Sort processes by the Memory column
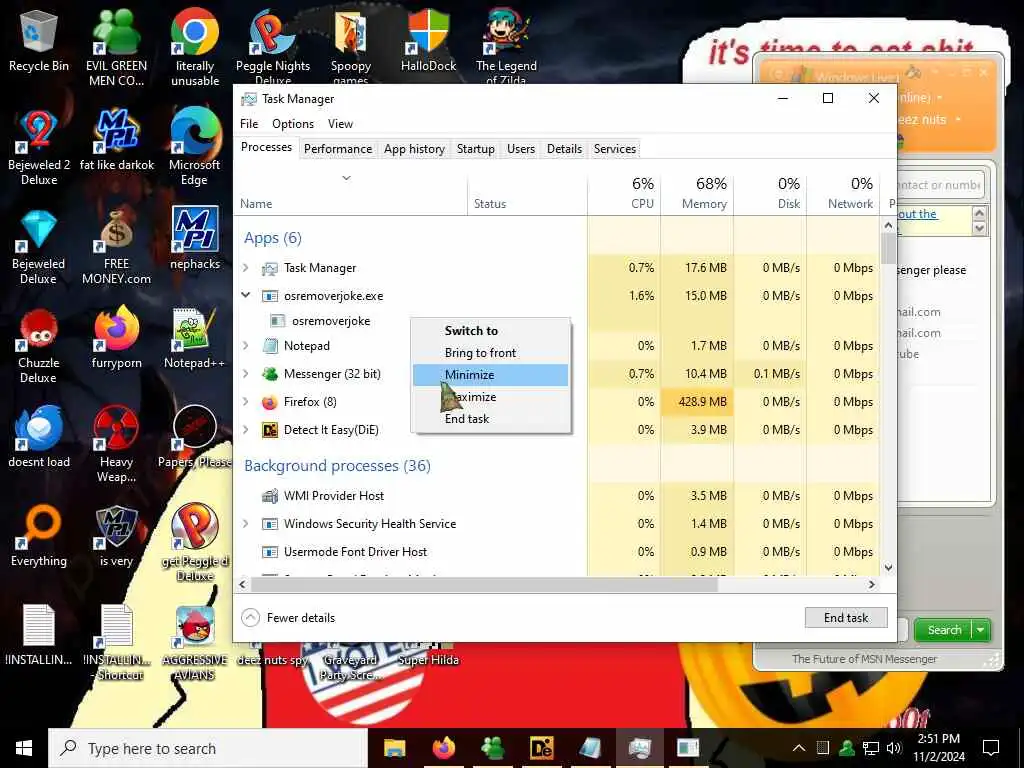Viewport: 1024px width, 768px height. (x=697, y=193)
